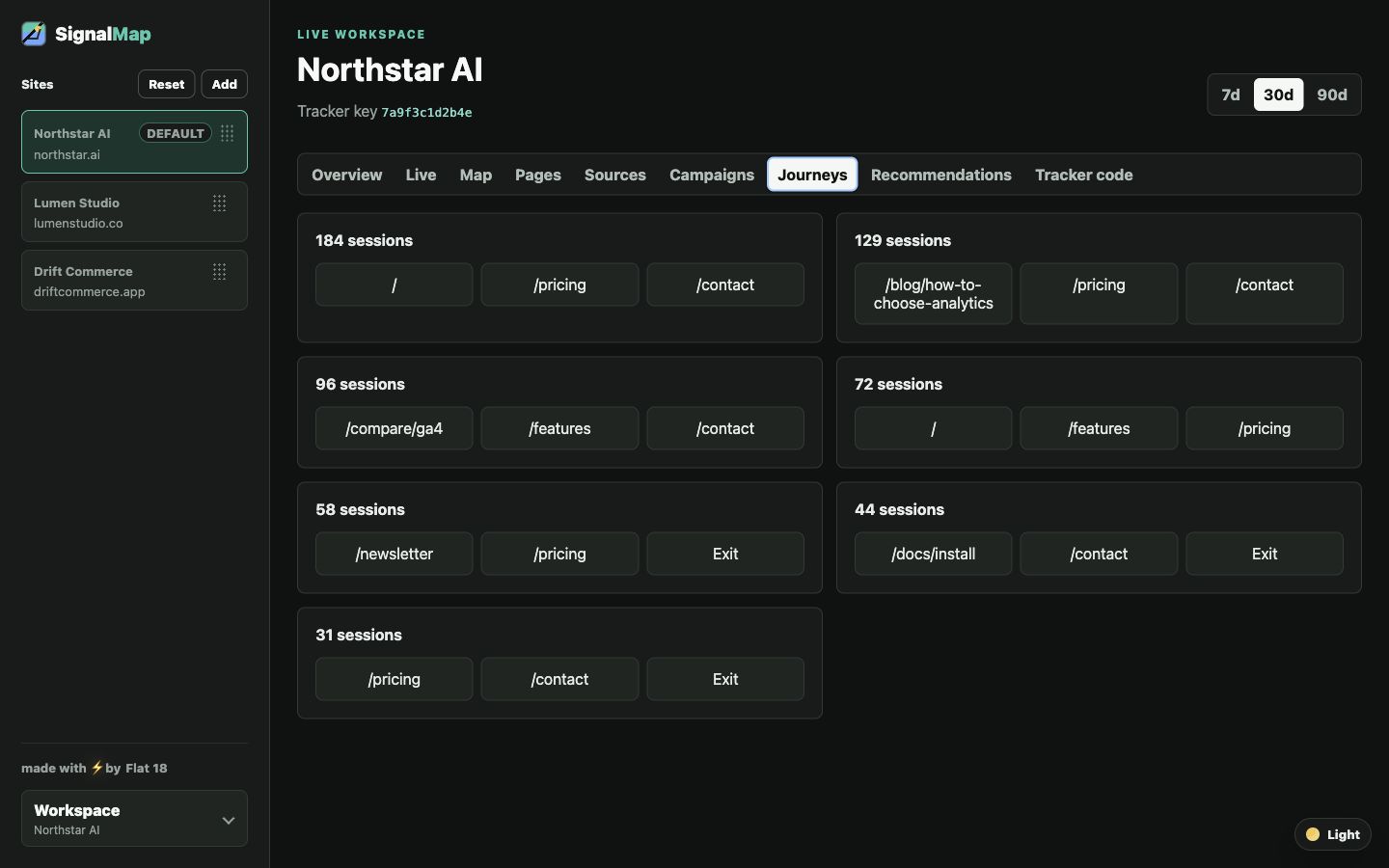Viewport: 1389px width, 868px height.
Task: Open the Overview tab
Action: 347,175
